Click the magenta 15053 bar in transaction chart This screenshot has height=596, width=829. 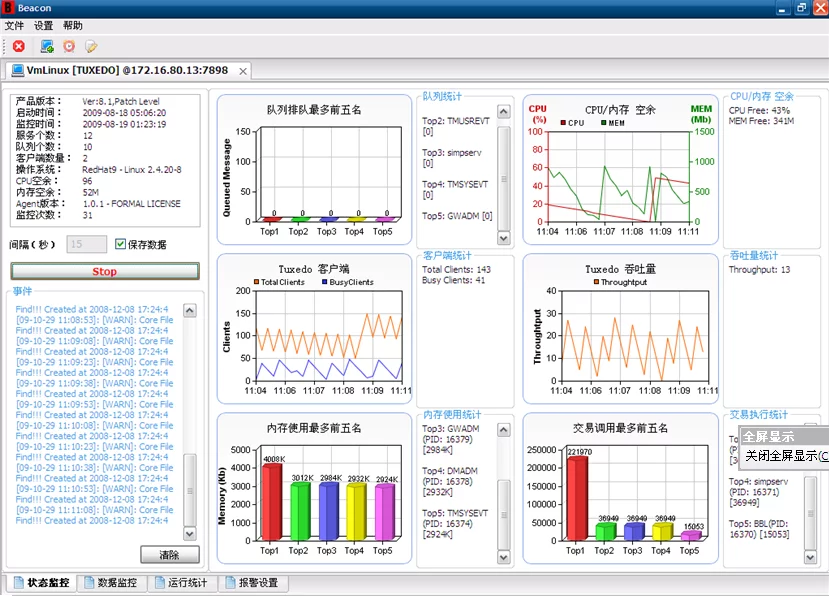(691, 536)
